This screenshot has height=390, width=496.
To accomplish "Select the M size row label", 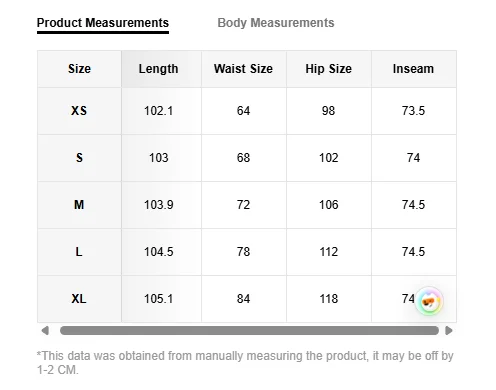I will pyautogui.click(x=79, y=205).
